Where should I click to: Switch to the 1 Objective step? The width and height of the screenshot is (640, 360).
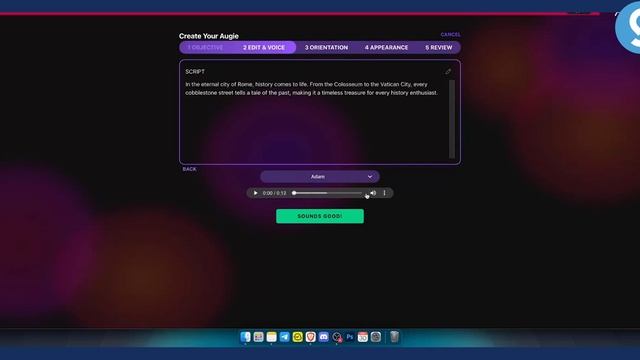click(205, 47)
